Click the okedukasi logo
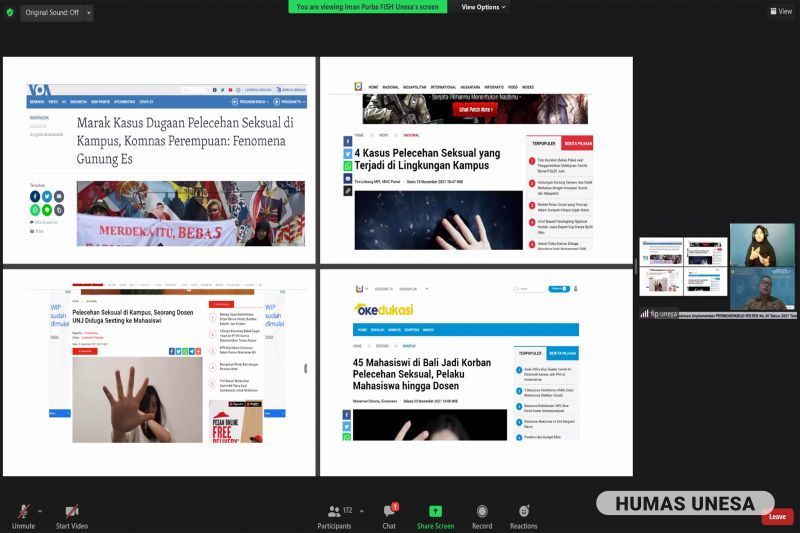The height and width of the screenshot is (533, 800). coord(383,310)
